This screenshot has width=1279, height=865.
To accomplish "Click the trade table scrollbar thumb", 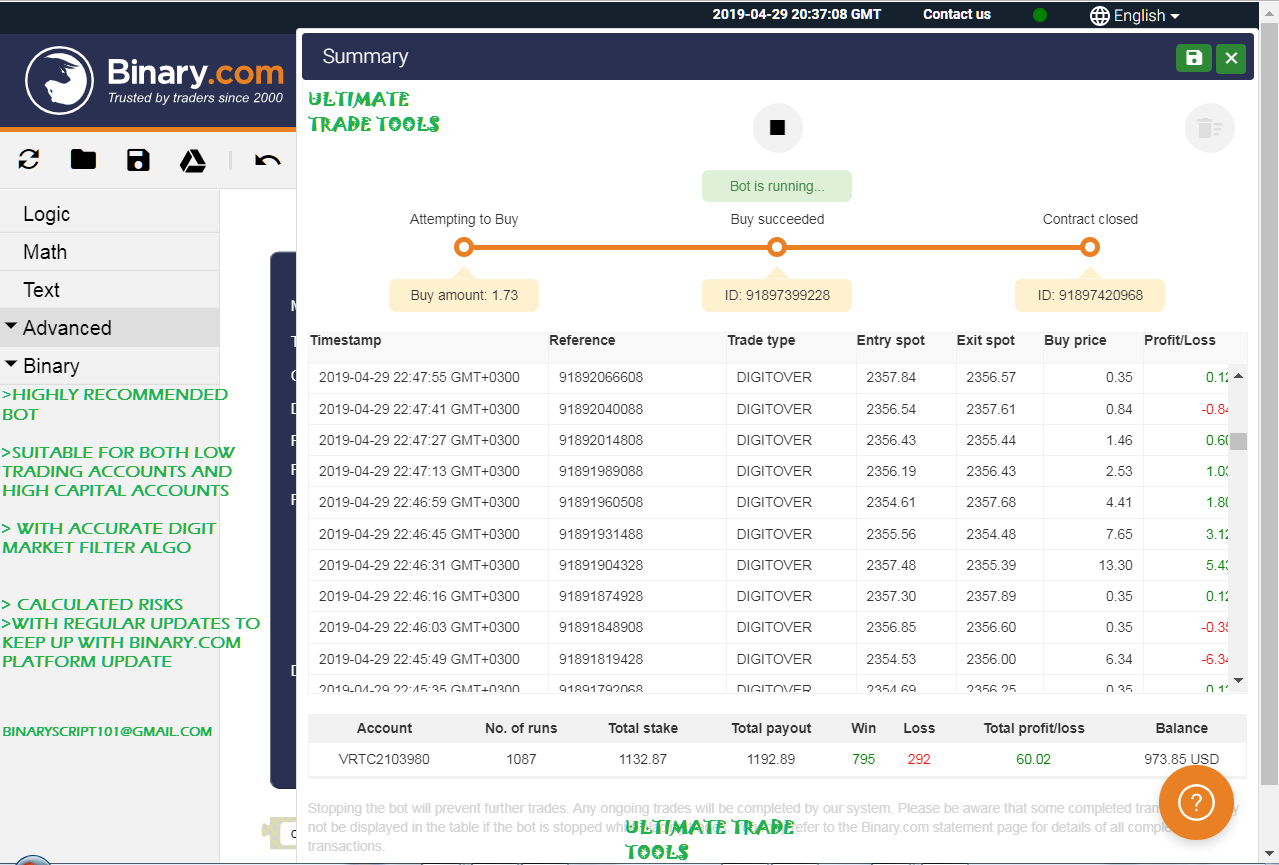I will (x=1238, y=441).
